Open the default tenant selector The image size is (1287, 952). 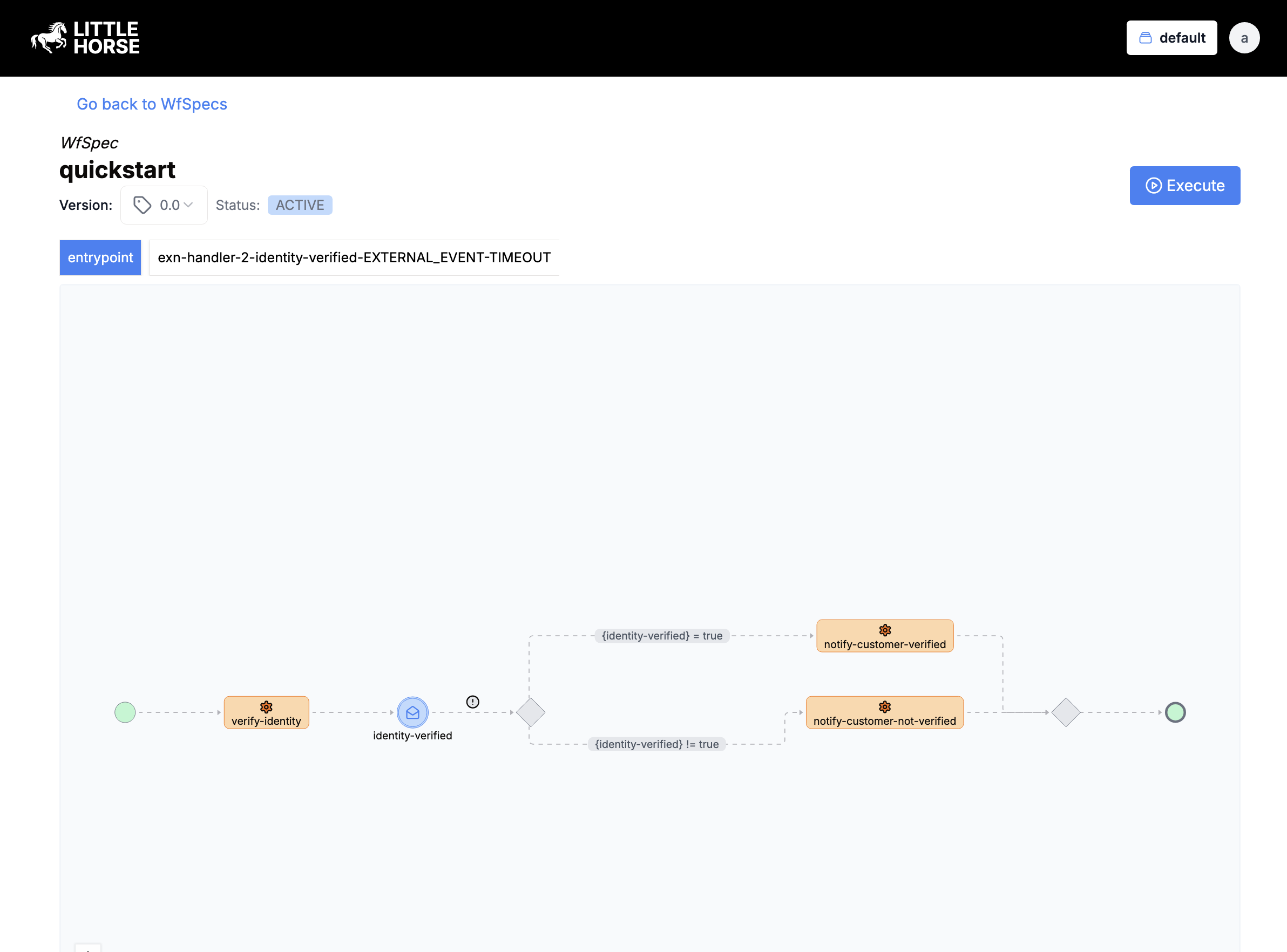[x=1171, y=37]
